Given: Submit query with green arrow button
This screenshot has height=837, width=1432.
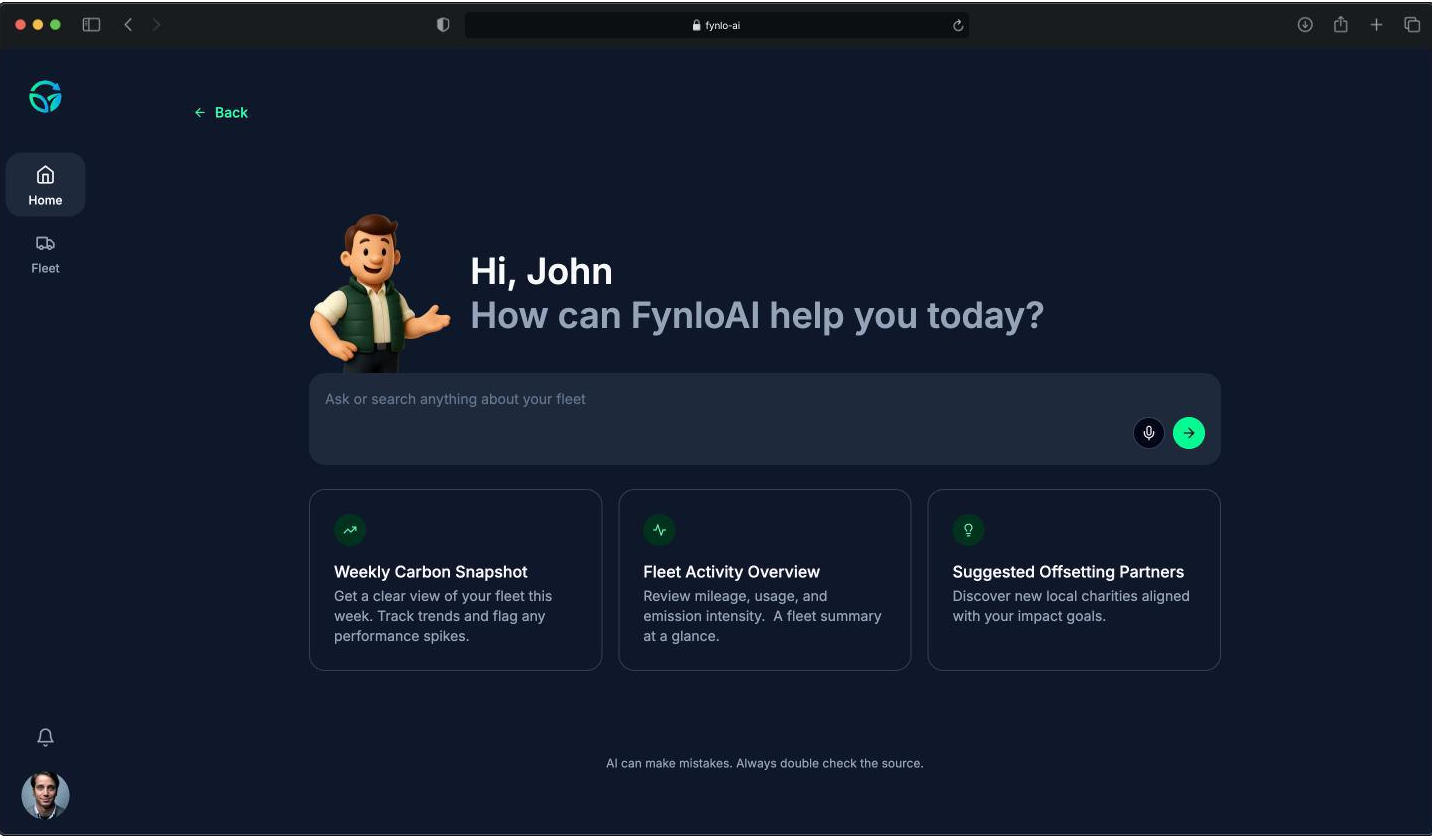Looking at the screenshot, I should click(x=1188, y=433).
